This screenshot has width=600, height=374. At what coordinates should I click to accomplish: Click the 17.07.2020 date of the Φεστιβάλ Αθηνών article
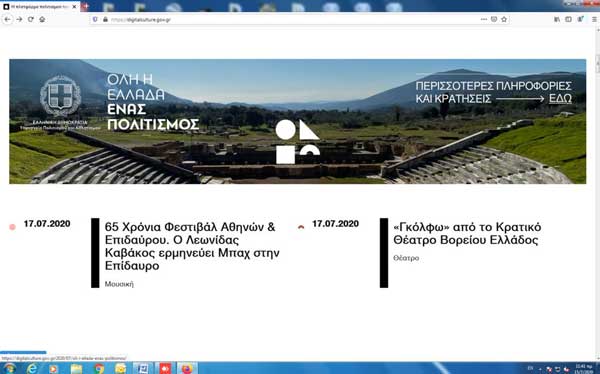47,224
